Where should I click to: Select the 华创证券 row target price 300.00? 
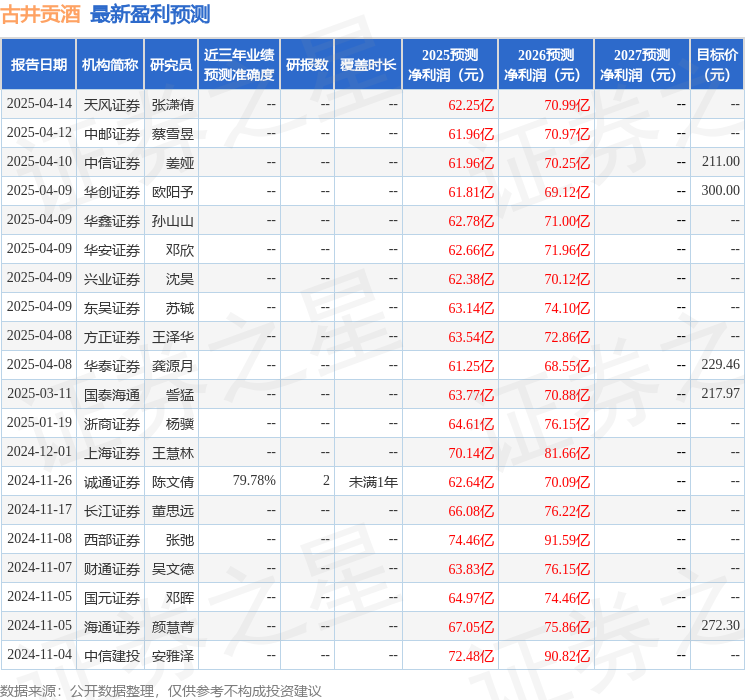point(720,191)
